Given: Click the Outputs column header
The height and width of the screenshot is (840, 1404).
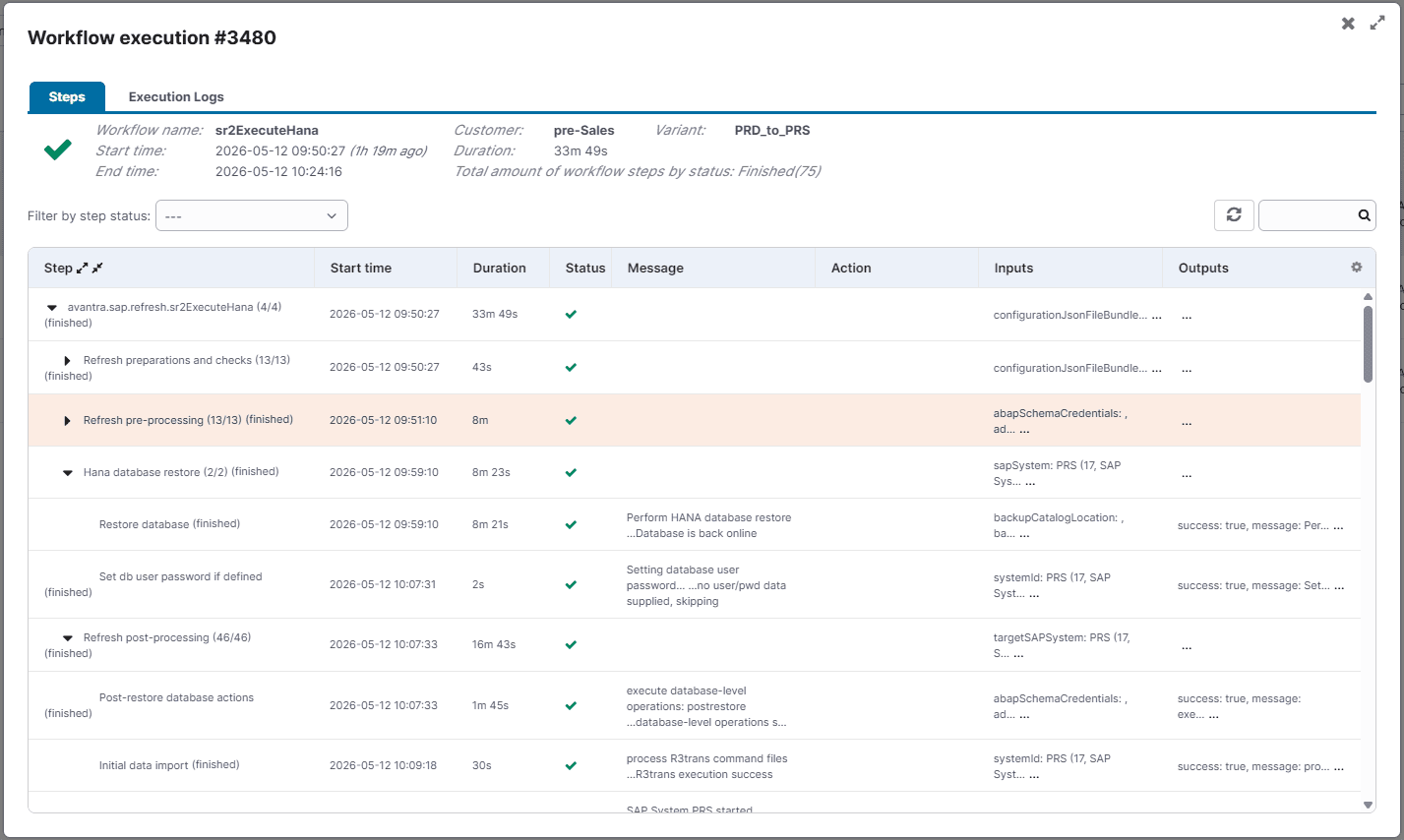Looking at the screenshot, I should (x=1203, y=268).
